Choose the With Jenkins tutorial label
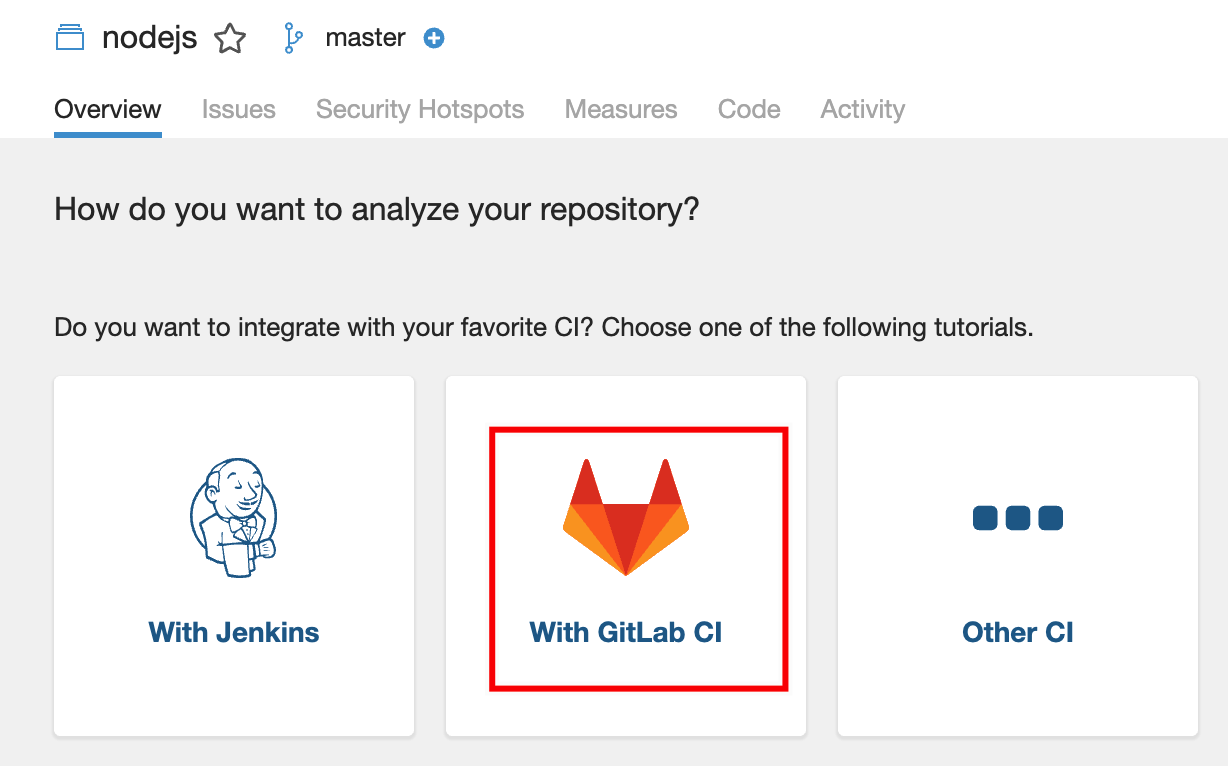This screenshot has width=1228, height=766. (x=234, y=632)
